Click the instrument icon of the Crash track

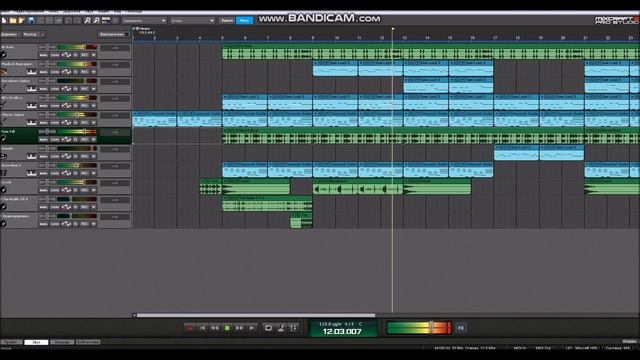(4, 190)
